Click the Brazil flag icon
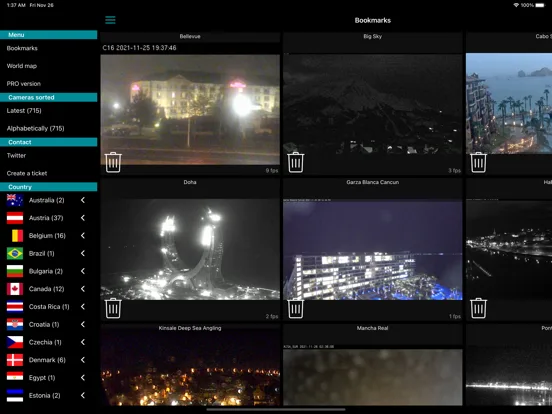The width and height of the screenshot is (552, 414). pyautogui.click(x=15, y=253)
